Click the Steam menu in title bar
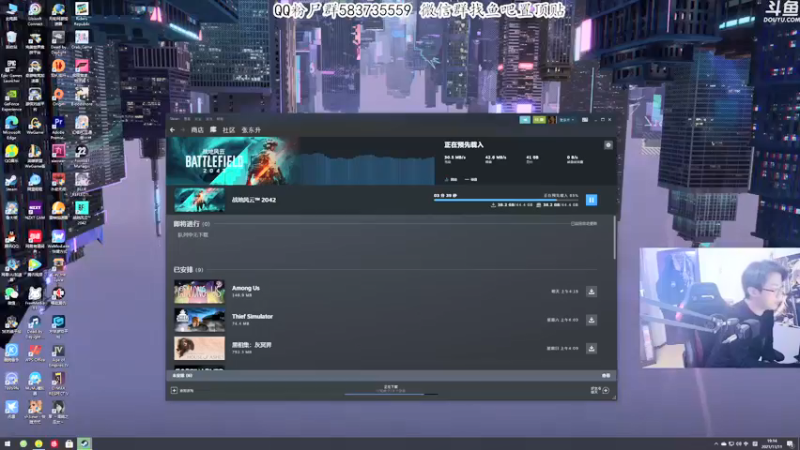The image size is (800, 450). (x=174, y=119)
